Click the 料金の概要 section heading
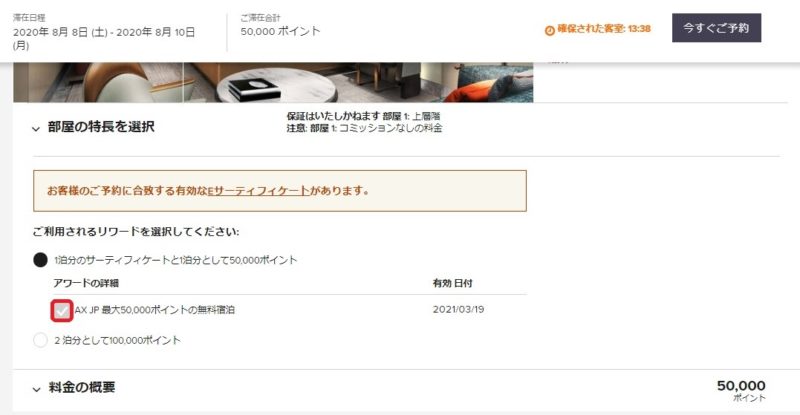The width and height of the screenshot is (800, 415). tap(82, 387)
